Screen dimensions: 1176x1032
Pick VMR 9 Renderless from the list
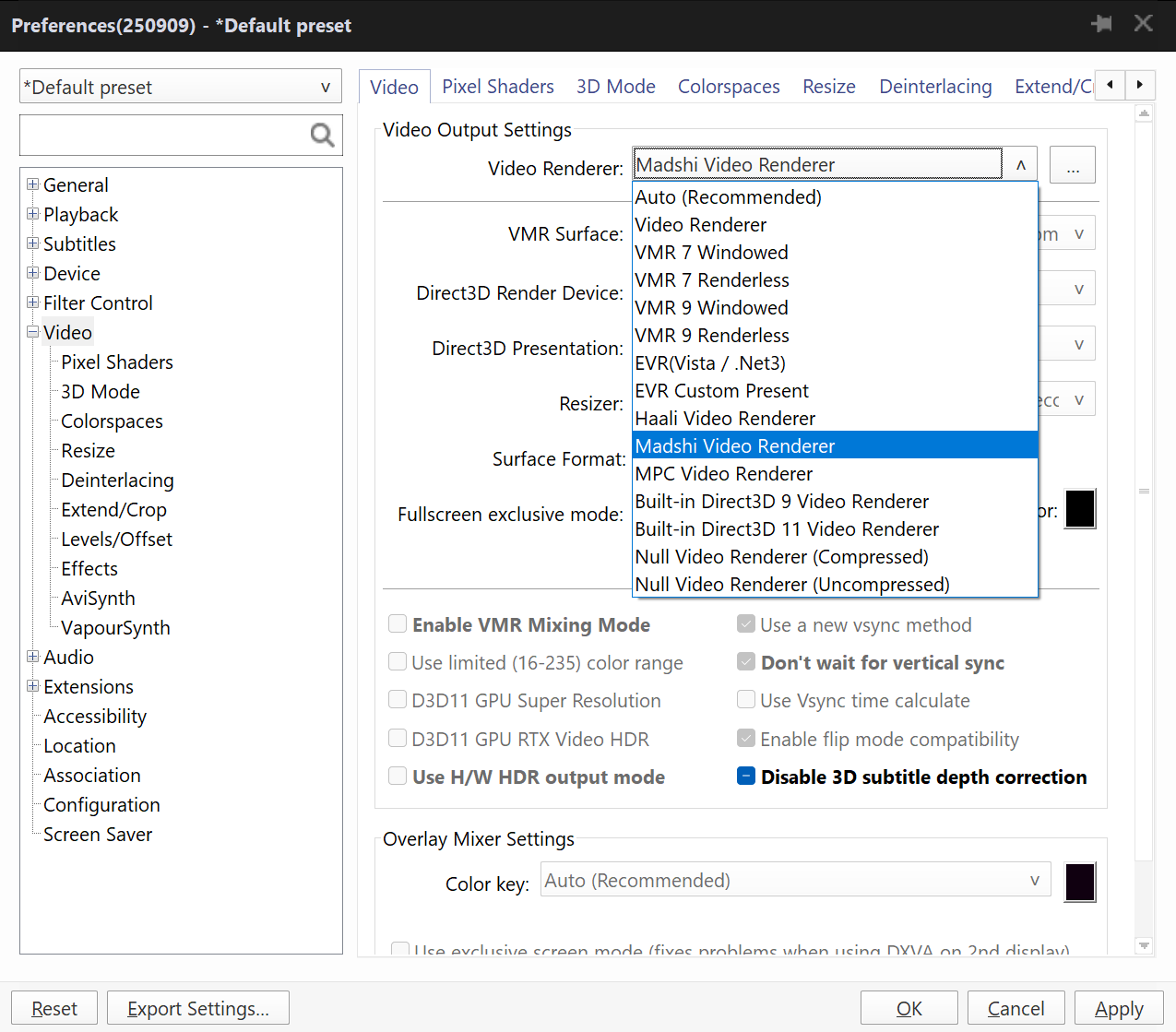pyautogui.click(x=835, y=335)
